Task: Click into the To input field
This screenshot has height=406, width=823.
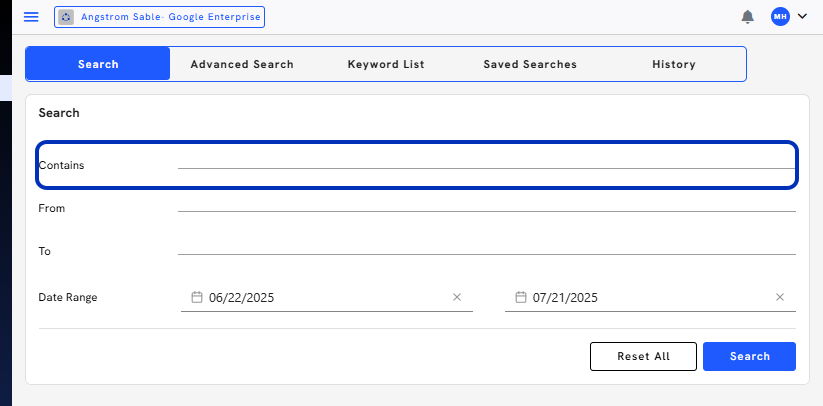Action: [487, 248]
